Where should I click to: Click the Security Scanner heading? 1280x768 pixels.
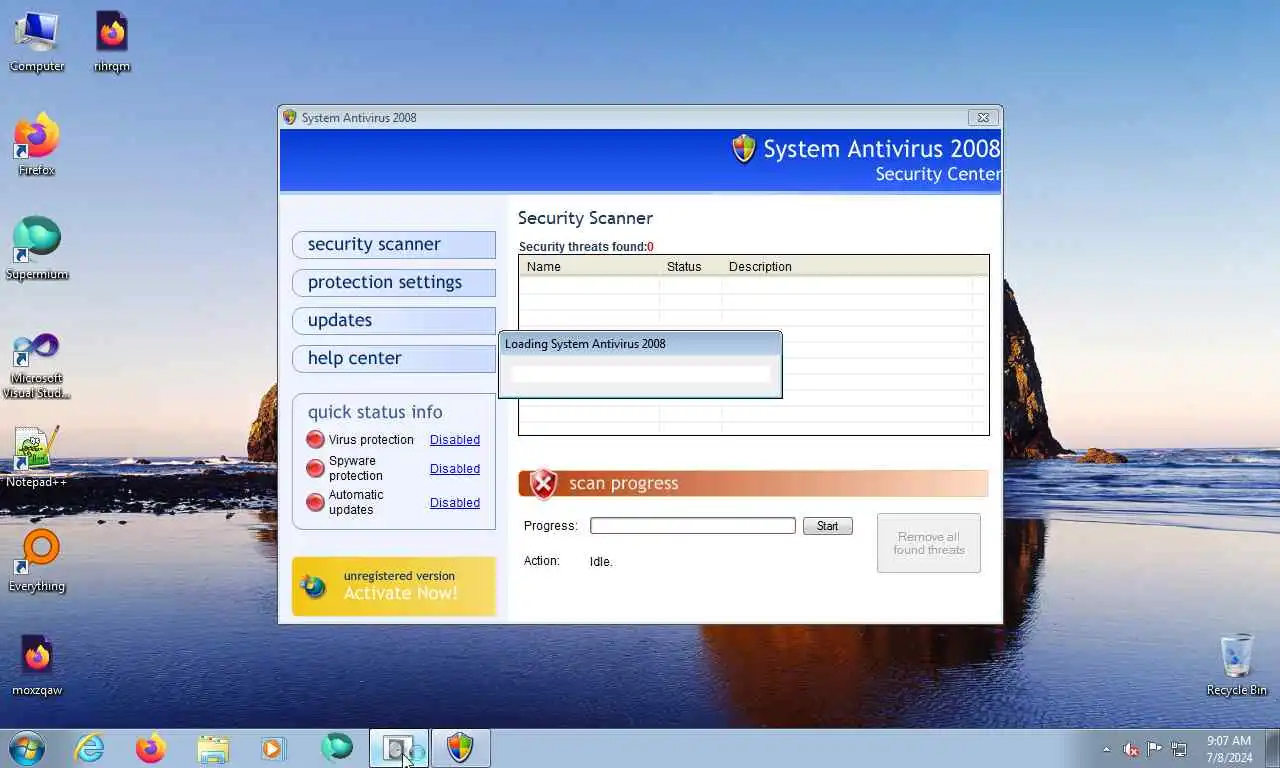click(585, 218)
